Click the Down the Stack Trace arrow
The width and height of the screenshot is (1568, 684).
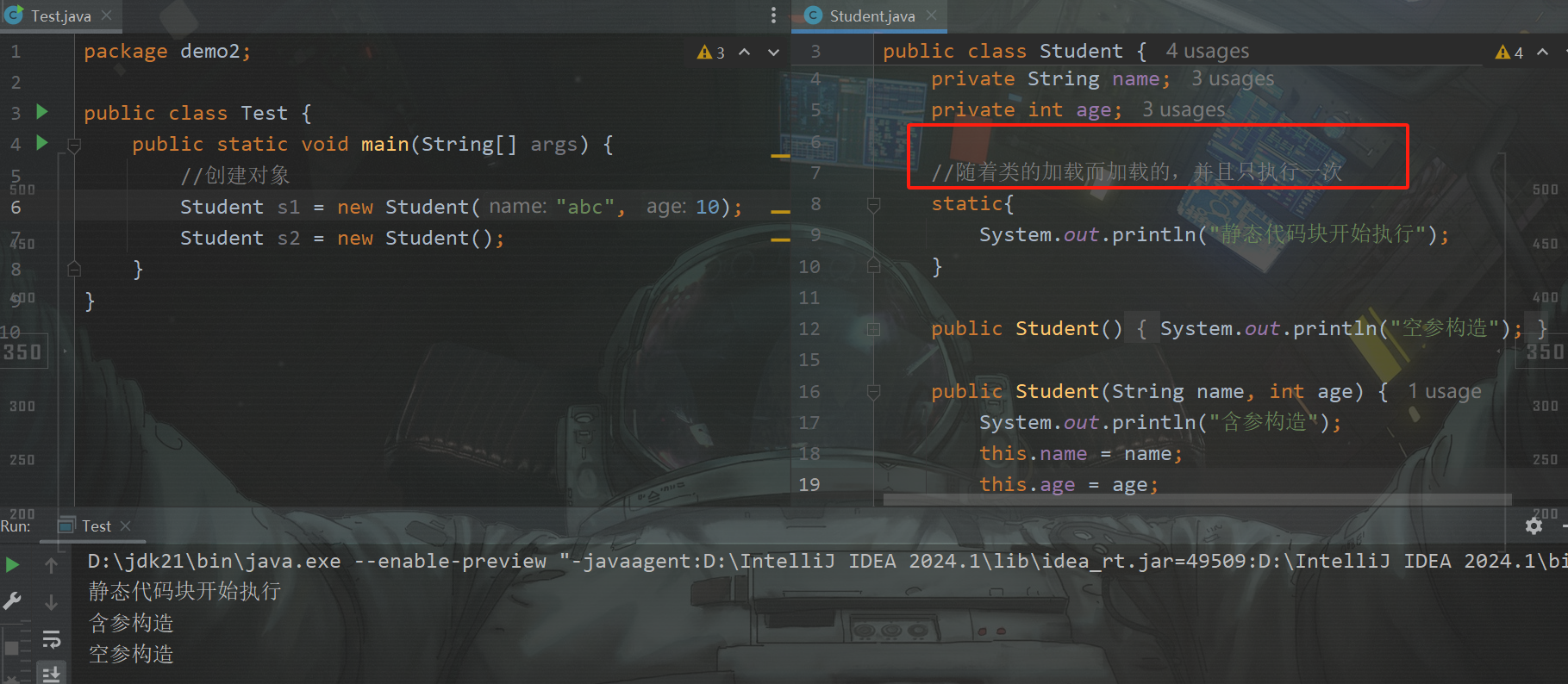51,602
